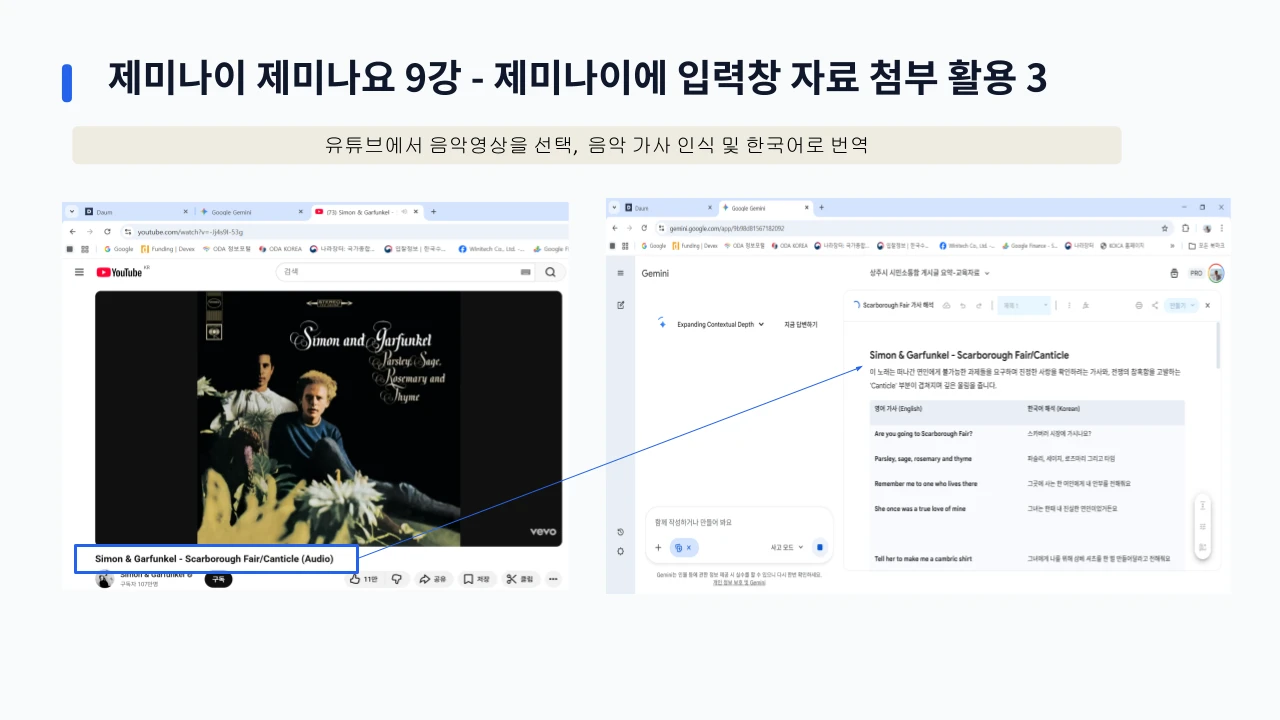The image size is (1280, 720).
Task: Redo in the Gemini canvas toolbar
Action: pyautogui.click(x=978, y=305)
